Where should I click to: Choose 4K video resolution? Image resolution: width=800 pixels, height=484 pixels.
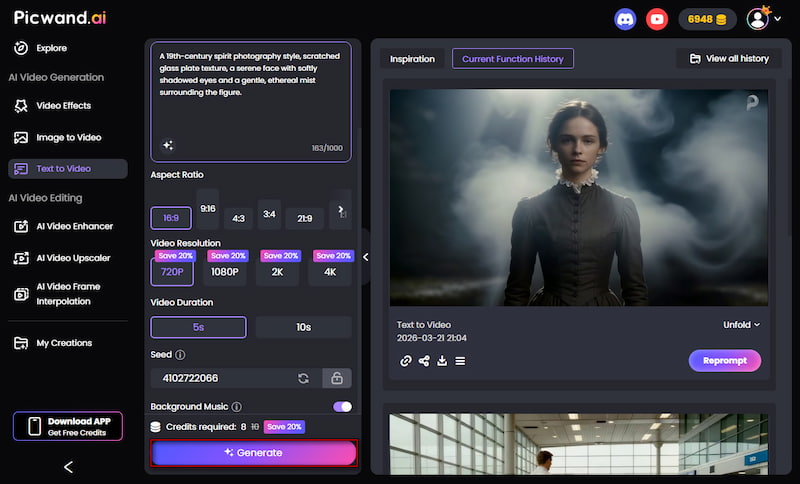click(330, 272)
